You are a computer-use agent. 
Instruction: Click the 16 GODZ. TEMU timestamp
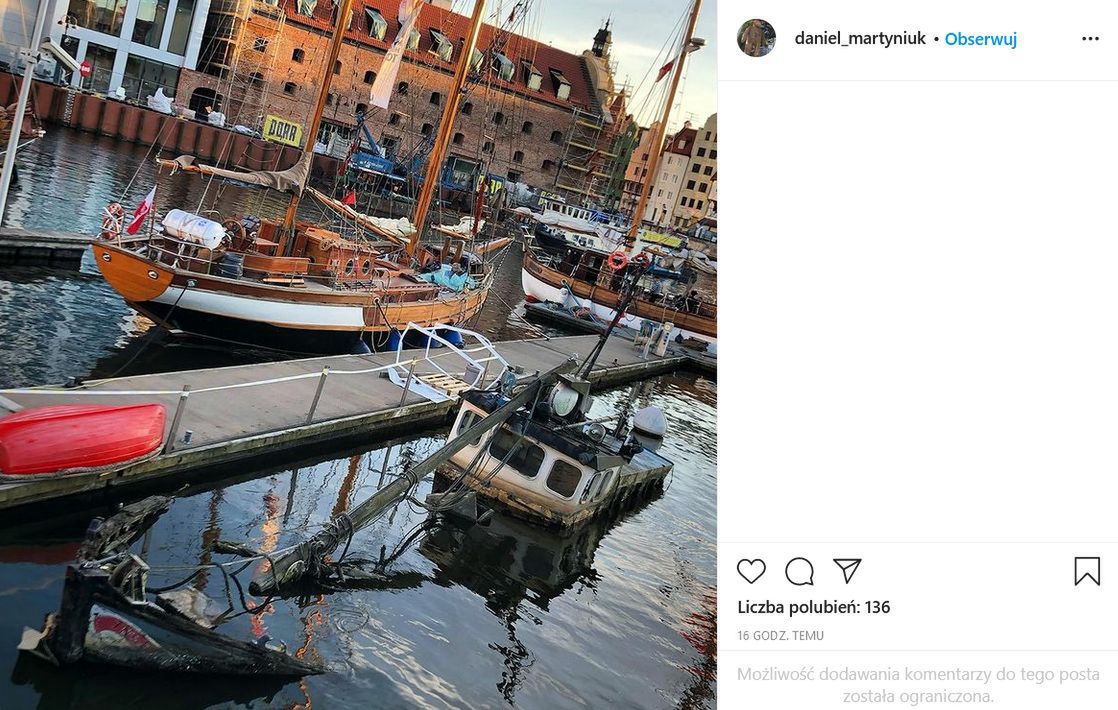pyautogui.click(x=780, y=636)
